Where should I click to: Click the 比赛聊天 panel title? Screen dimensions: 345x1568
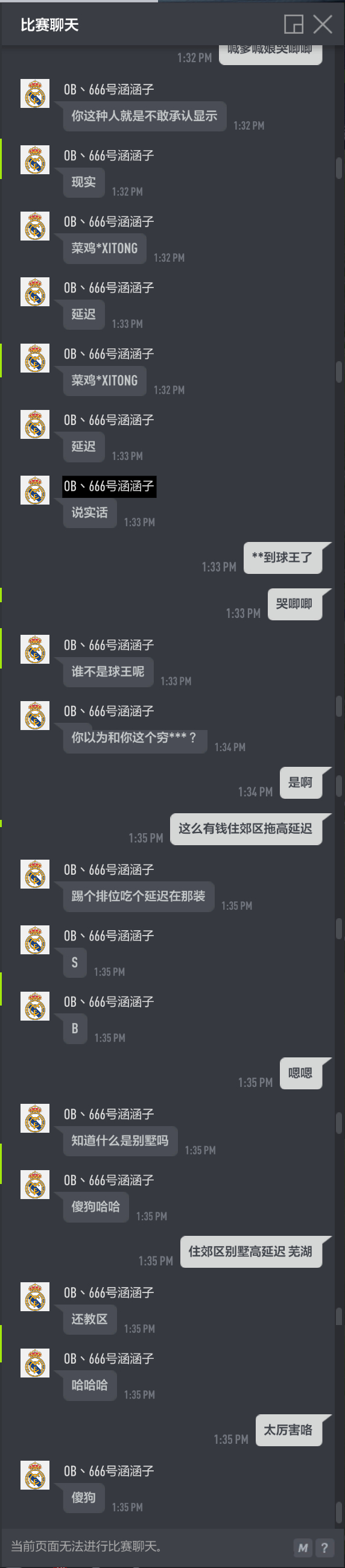coord(49,25)
